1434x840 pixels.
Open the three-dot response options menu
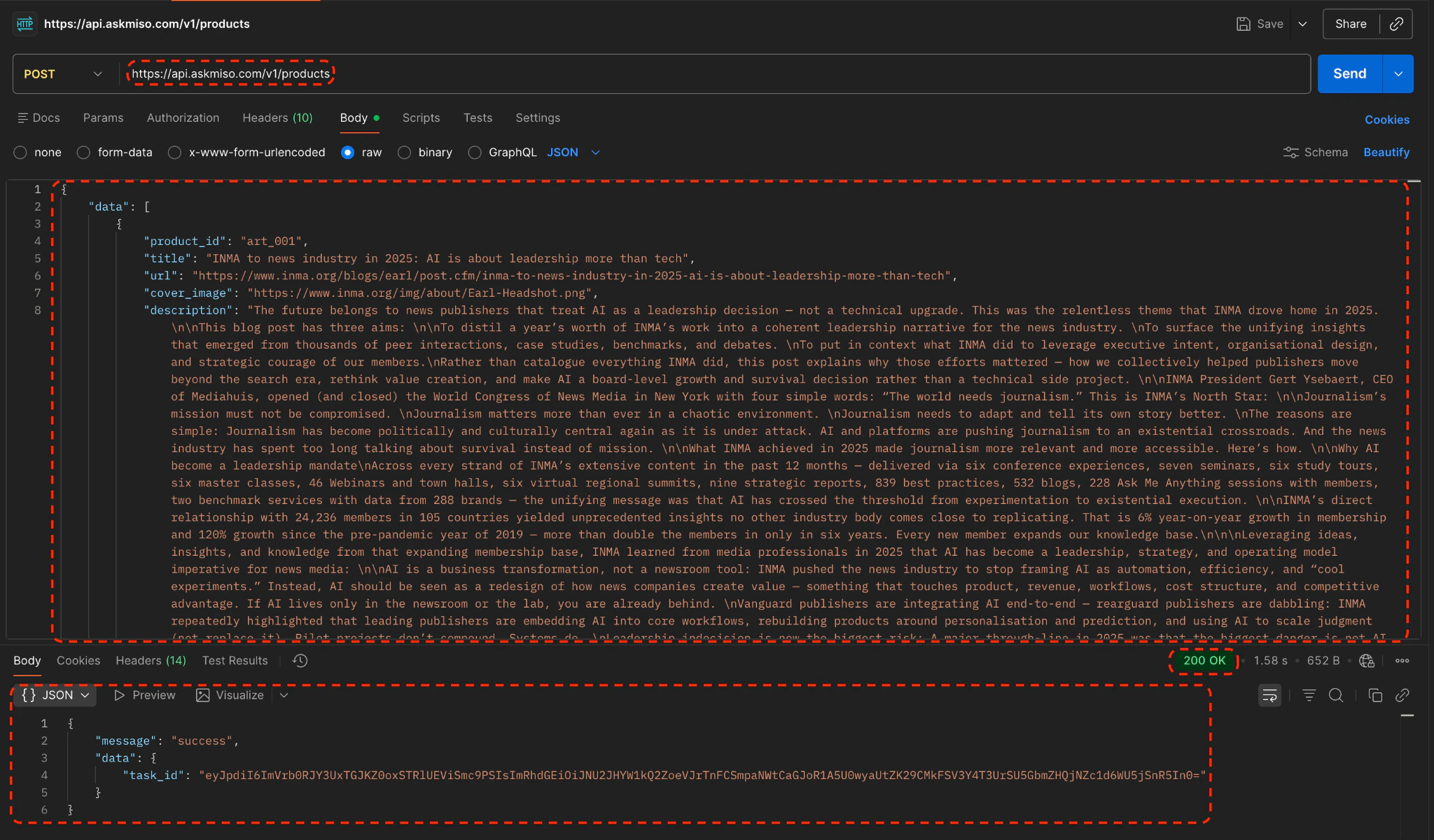(x=1402, y=660)
